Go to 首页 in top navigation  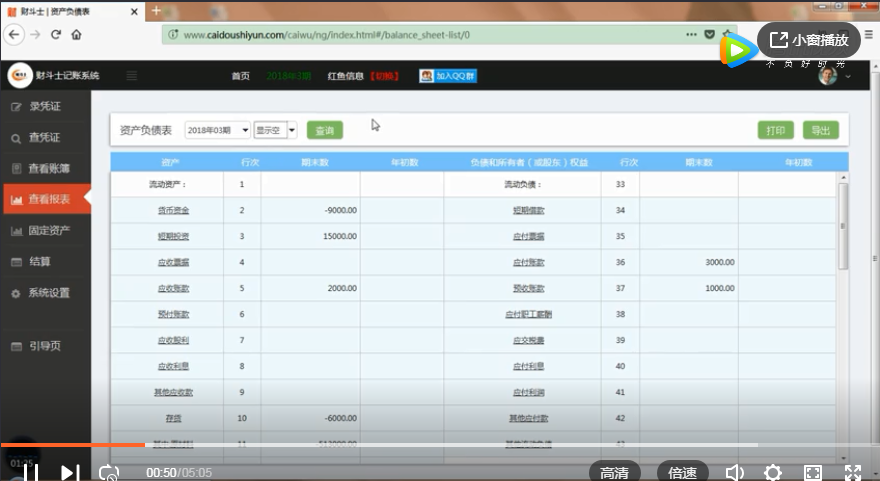[x=241, y=76]
